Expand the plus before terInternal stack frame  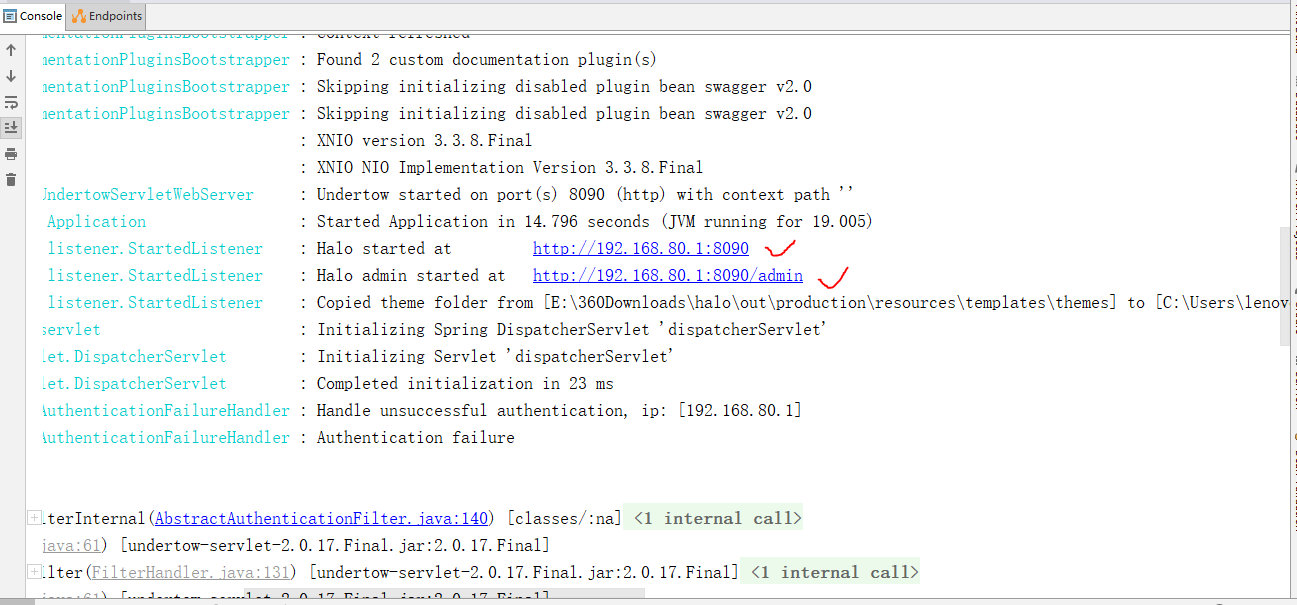pyautogui.click(x=33, y=518)
